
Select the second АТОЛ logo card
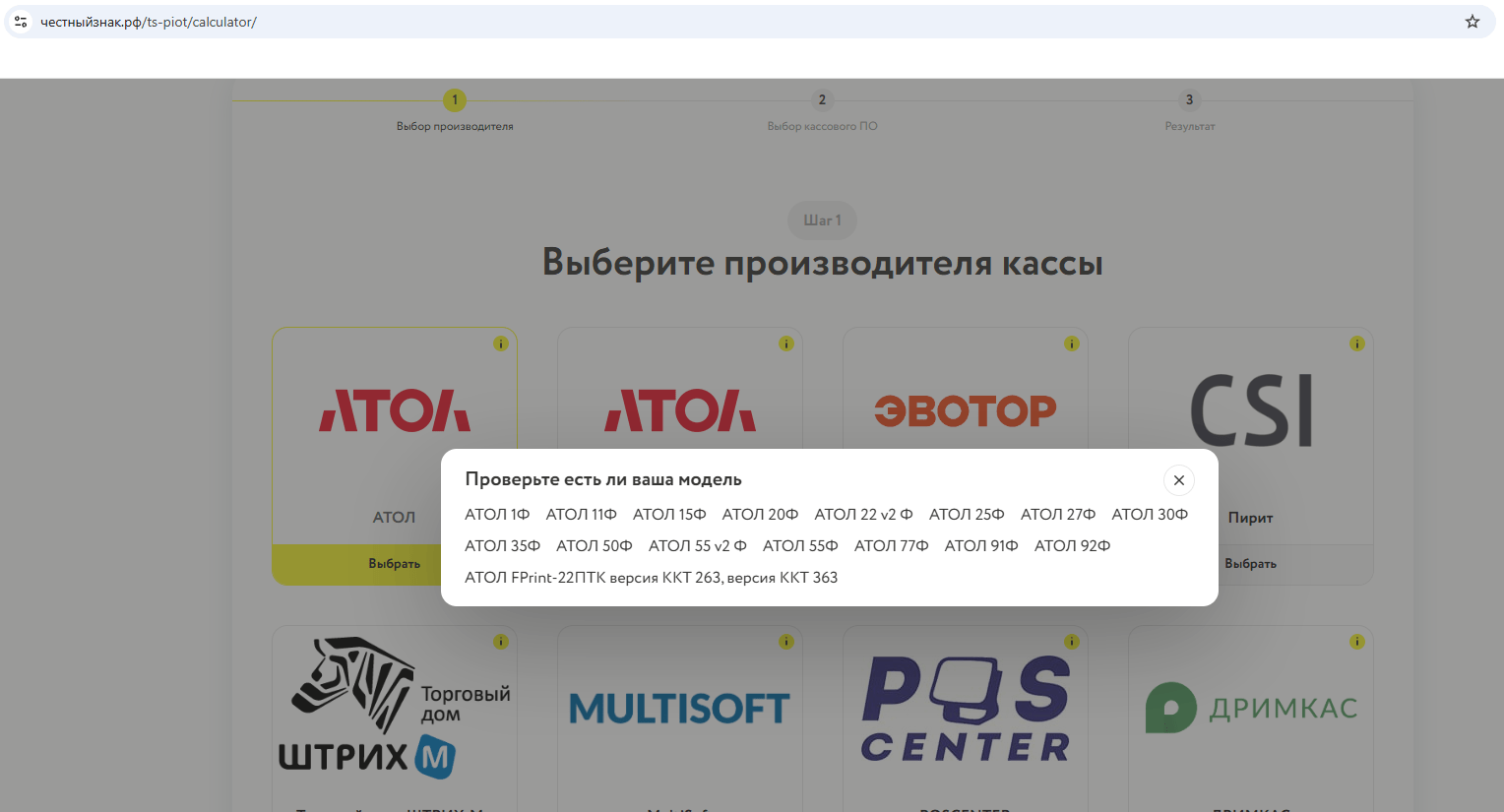point(680,410)
